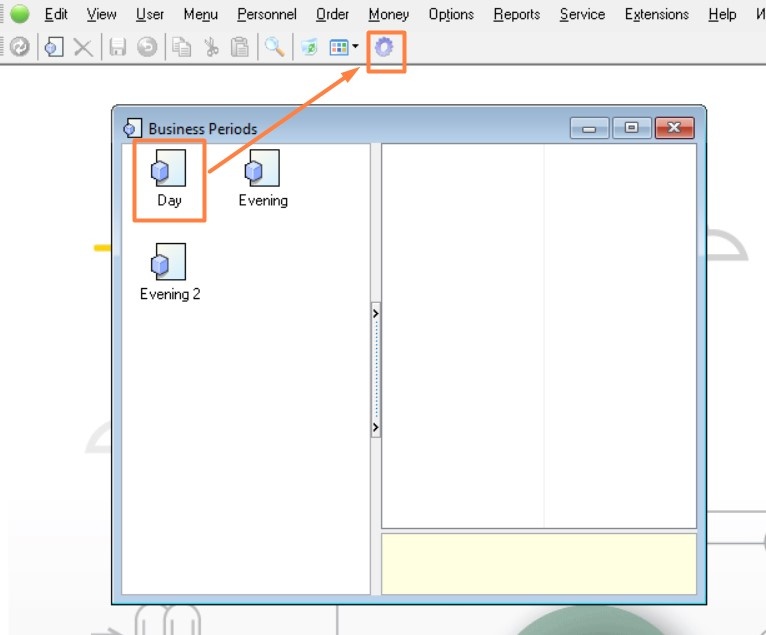
Task: Click the save floppy disk icon
Action: click(118, 47)
